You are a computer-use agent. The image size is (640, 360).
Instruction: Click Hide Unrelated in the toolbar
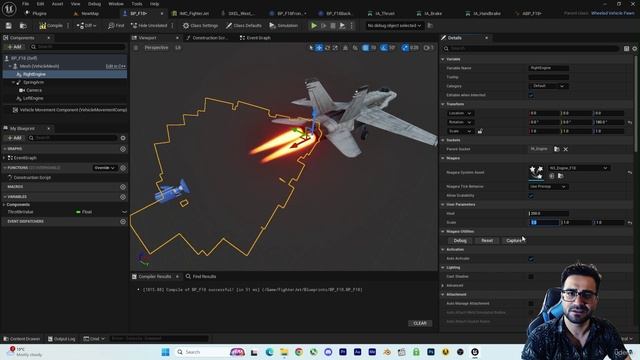[x=149, y=25]
